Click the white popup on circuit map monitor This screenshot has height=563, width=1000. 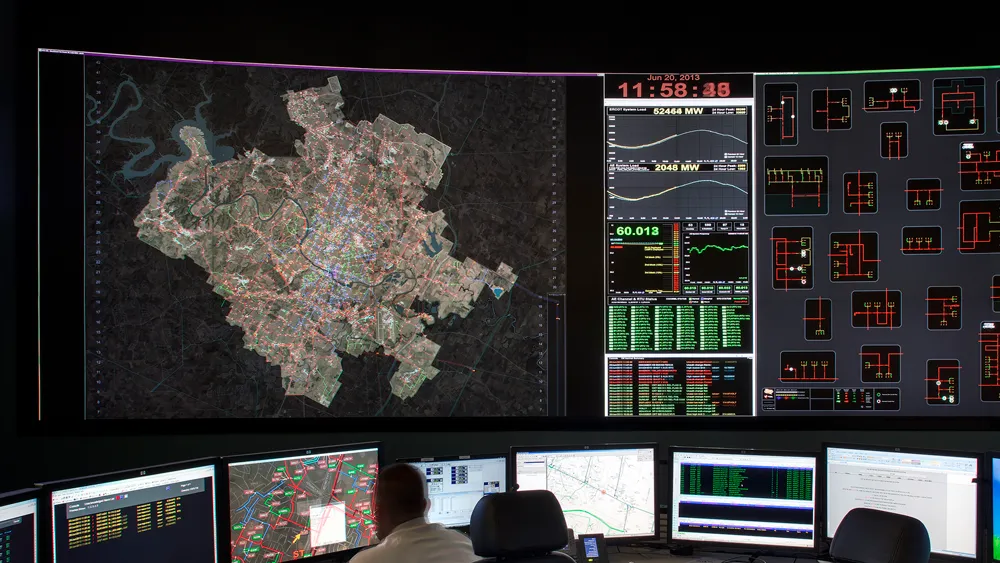click(327, 524)
